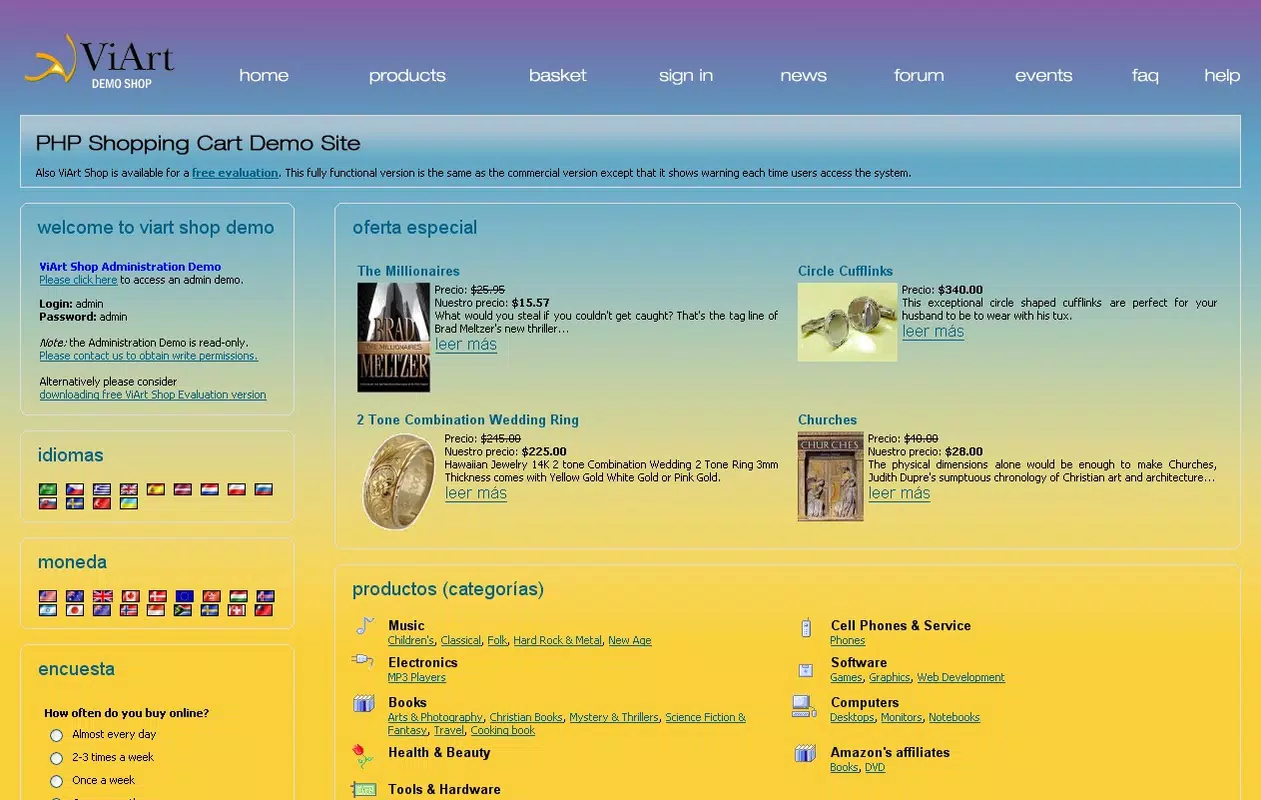Image resolution: width=1261 pixels, height=800 pixels.
Task: Click the Cell Phones & Service icon
Action: [805, 628]
